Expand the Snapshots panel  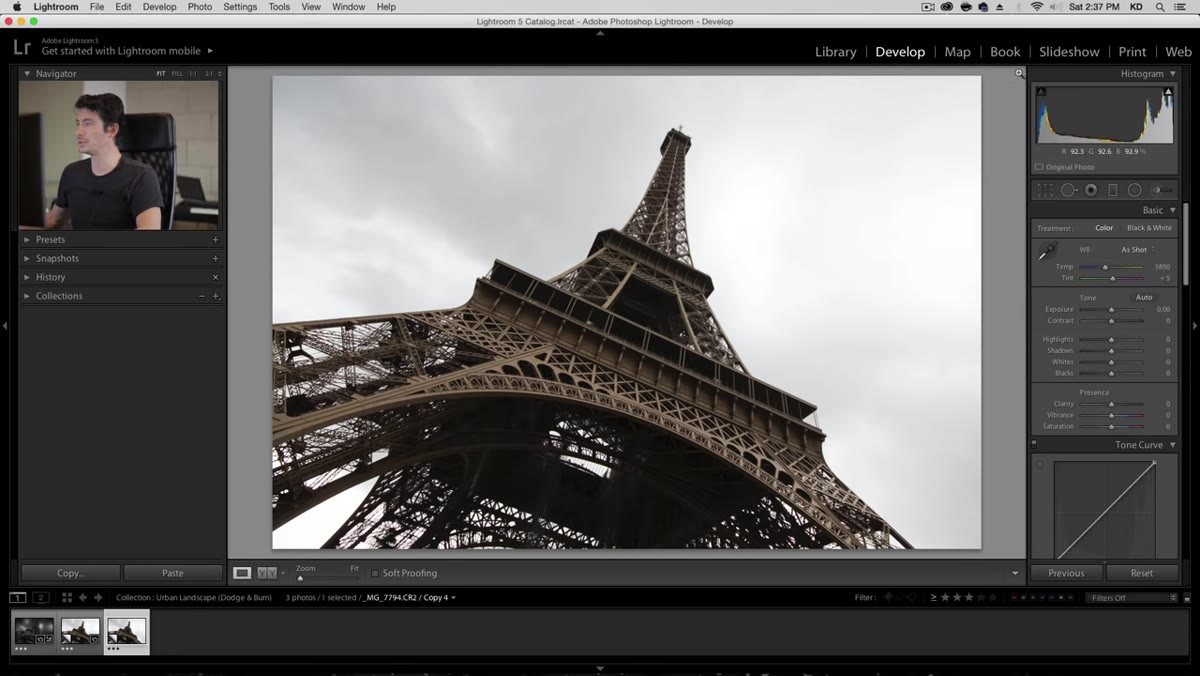(x=27, y=258)
